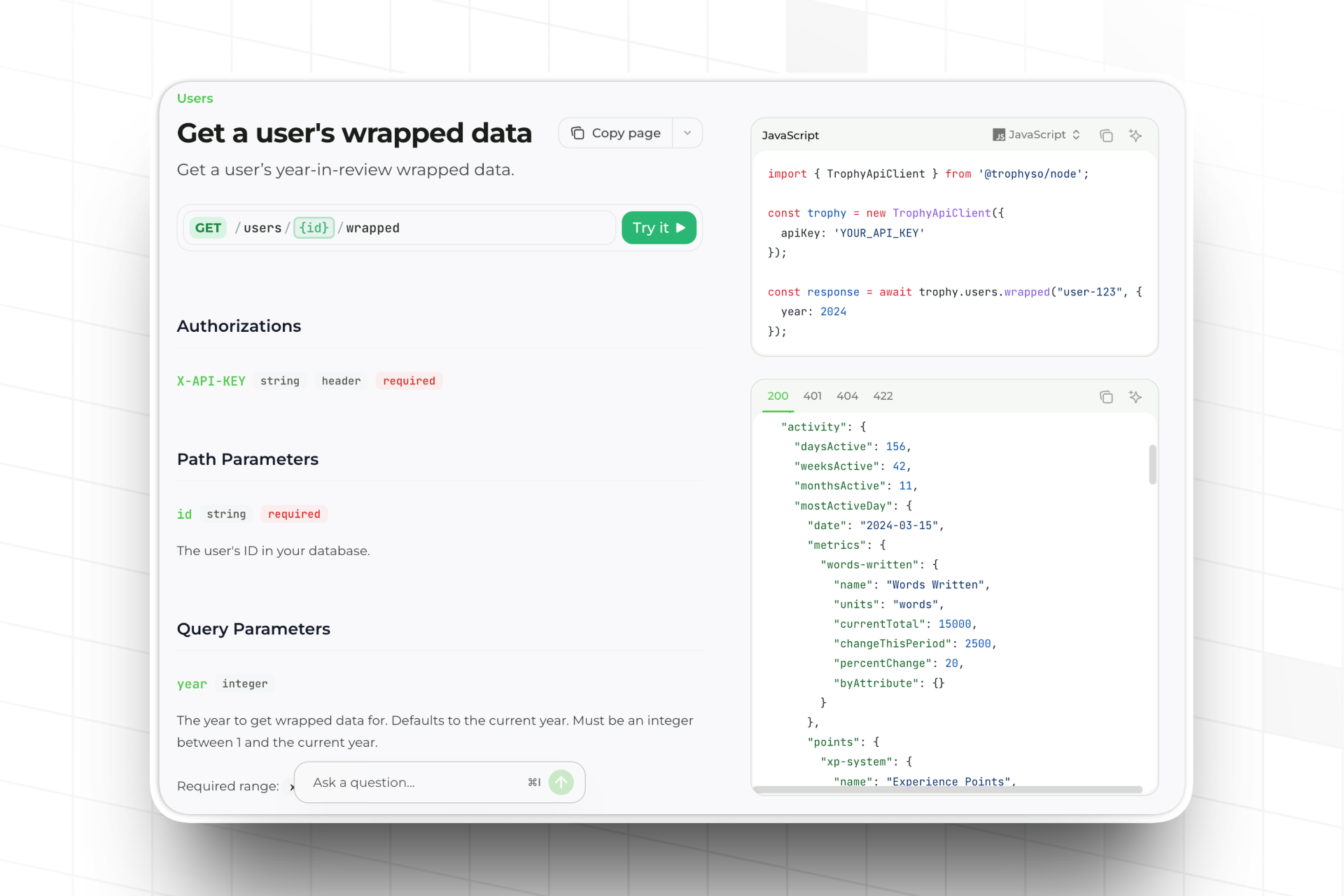Click the response panel vertical scrollbar
Viewport: 1344px width, 896px height.
(x=1152, y=464)
